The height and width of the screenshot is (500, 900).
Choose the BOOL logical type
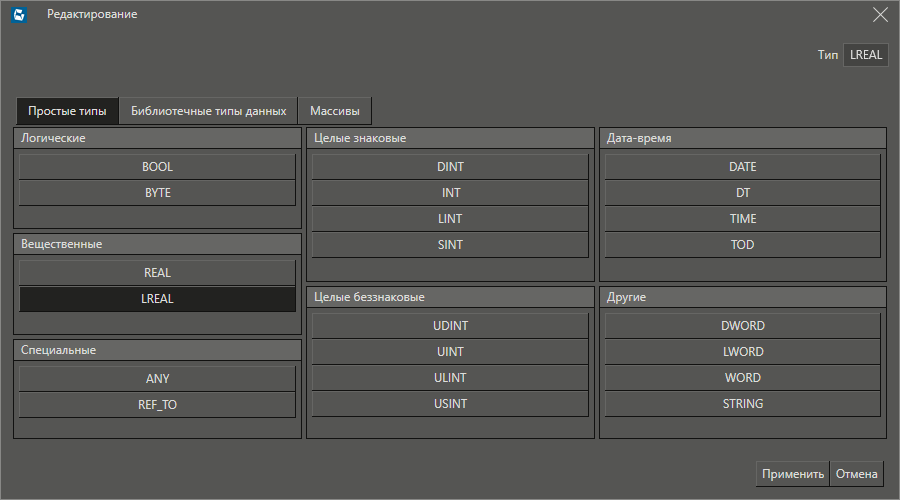pos(157,167)
